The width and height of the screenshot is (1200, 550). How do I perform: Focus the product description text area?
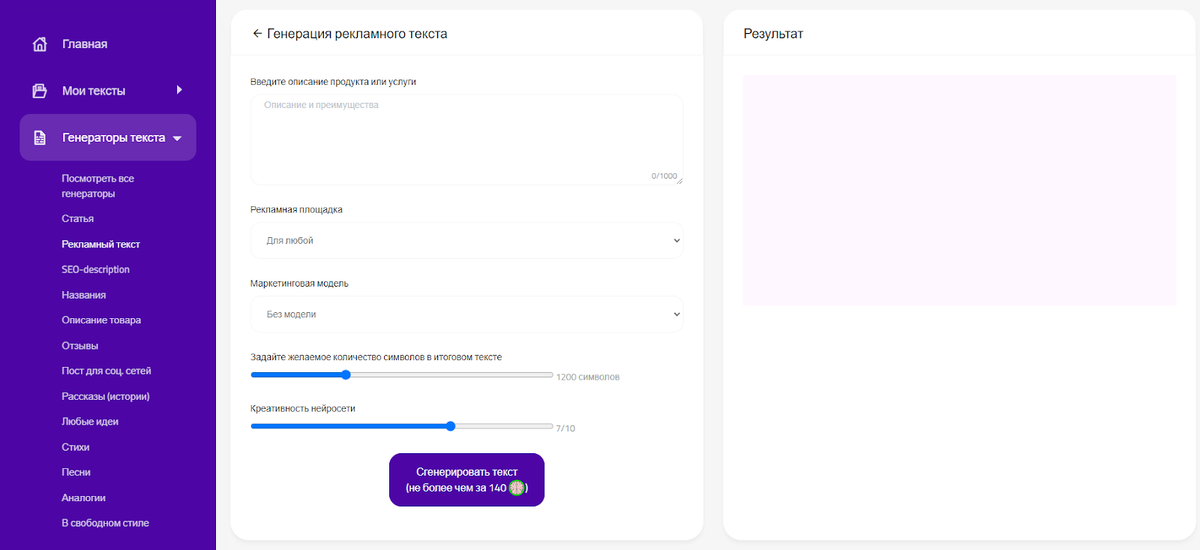click(466, 140)
